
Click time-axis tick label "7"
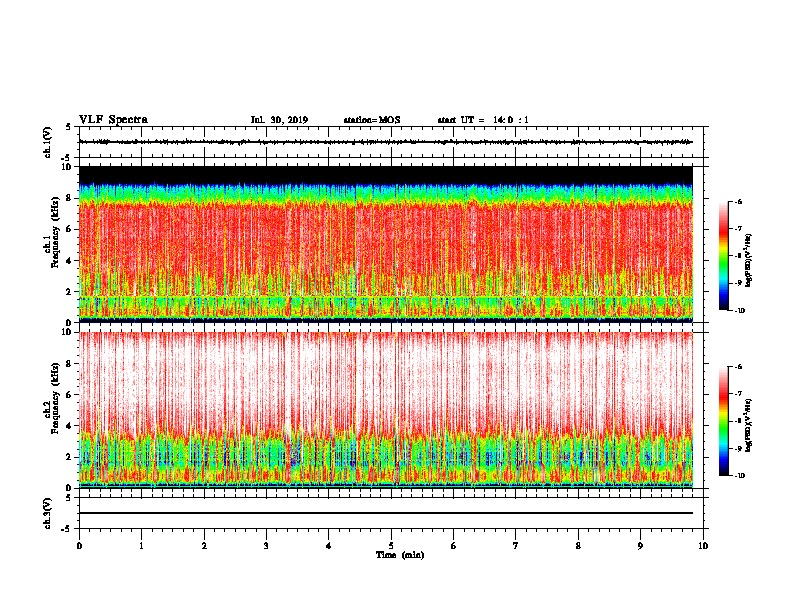(516, 546)
